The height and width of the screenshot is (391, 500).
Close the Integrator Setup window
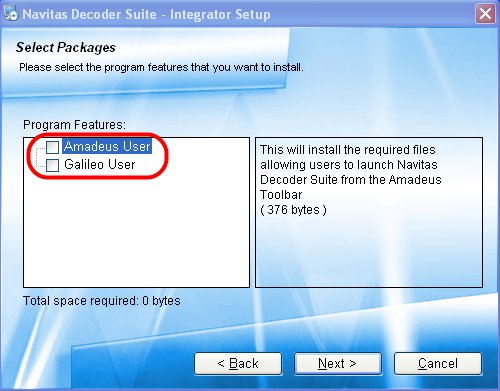[x=485, y=14]
